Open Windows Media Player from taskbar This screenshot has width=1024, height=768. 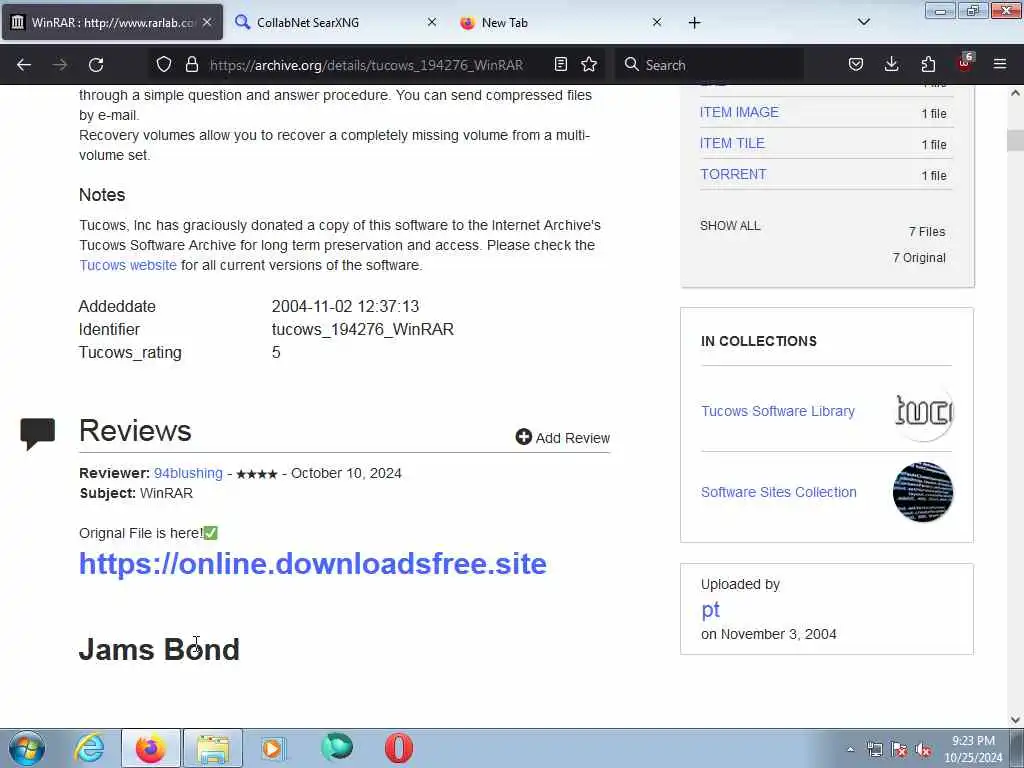(x=274, y=748)
